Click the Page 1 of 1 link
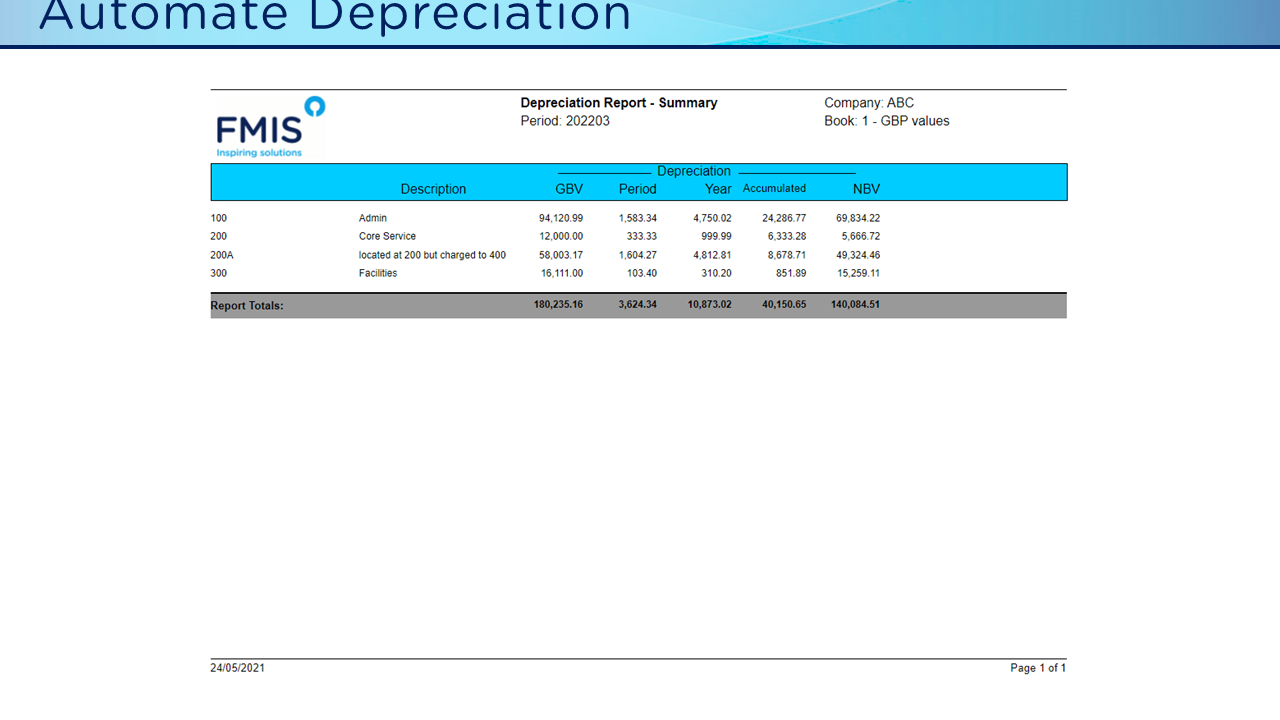The image size is (1280, 720). [x=1038, y=668]
